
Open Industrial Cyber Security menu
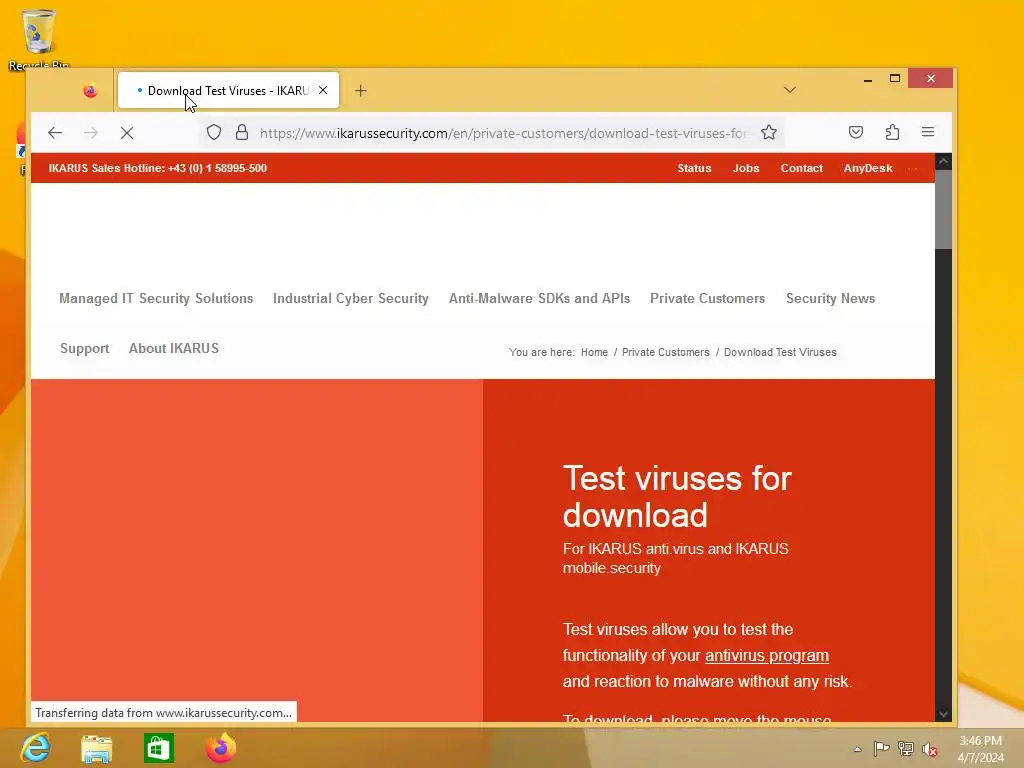click(351, 298)
